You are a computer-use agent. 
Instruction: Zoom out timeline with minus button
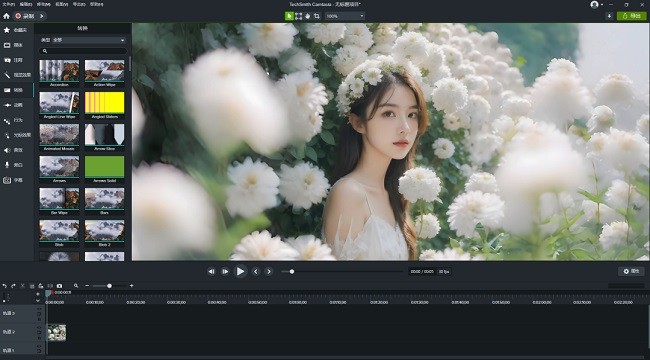point(87,286)
